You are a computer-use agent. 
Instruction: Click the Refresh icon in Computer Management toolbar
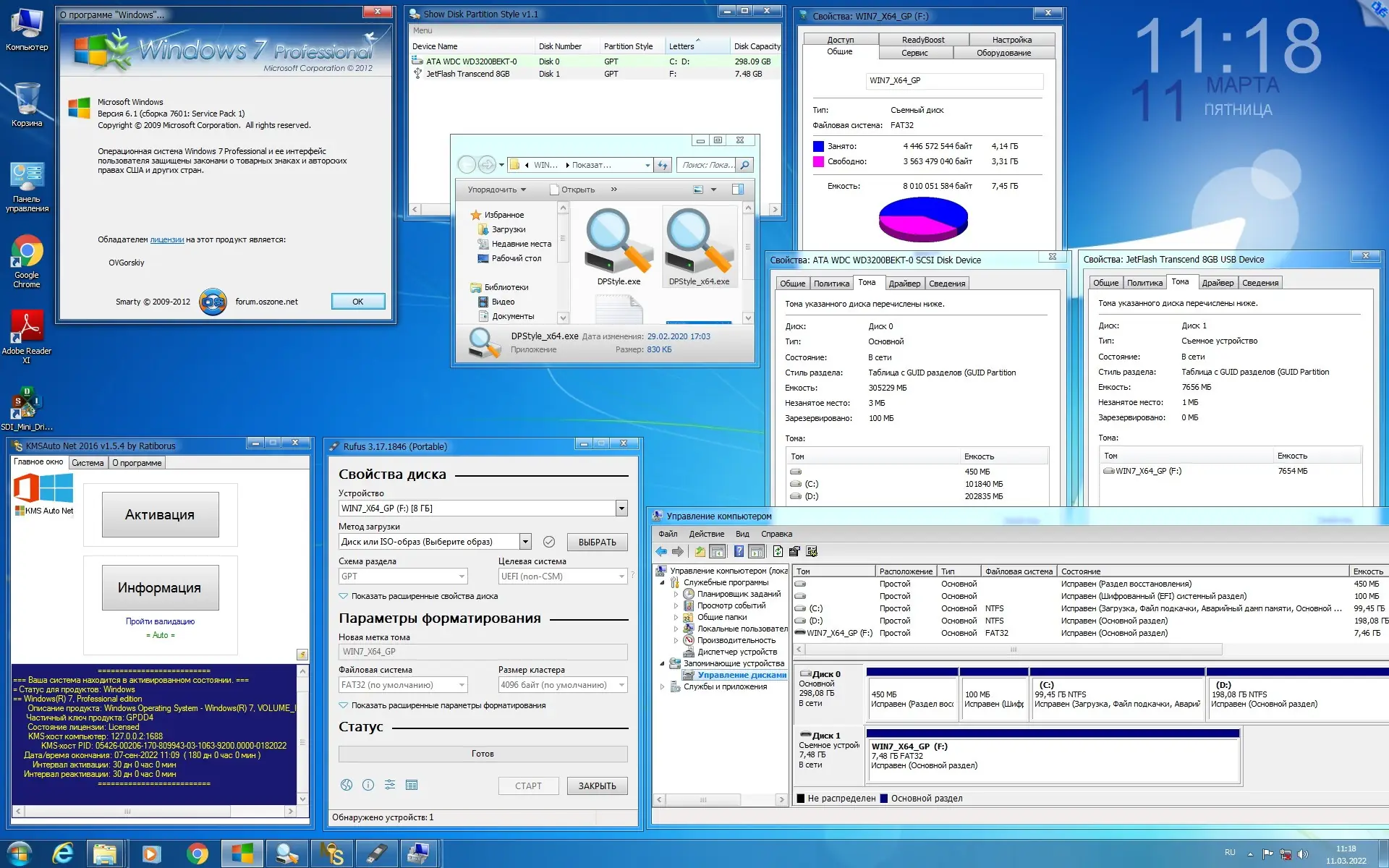point(778,552)
